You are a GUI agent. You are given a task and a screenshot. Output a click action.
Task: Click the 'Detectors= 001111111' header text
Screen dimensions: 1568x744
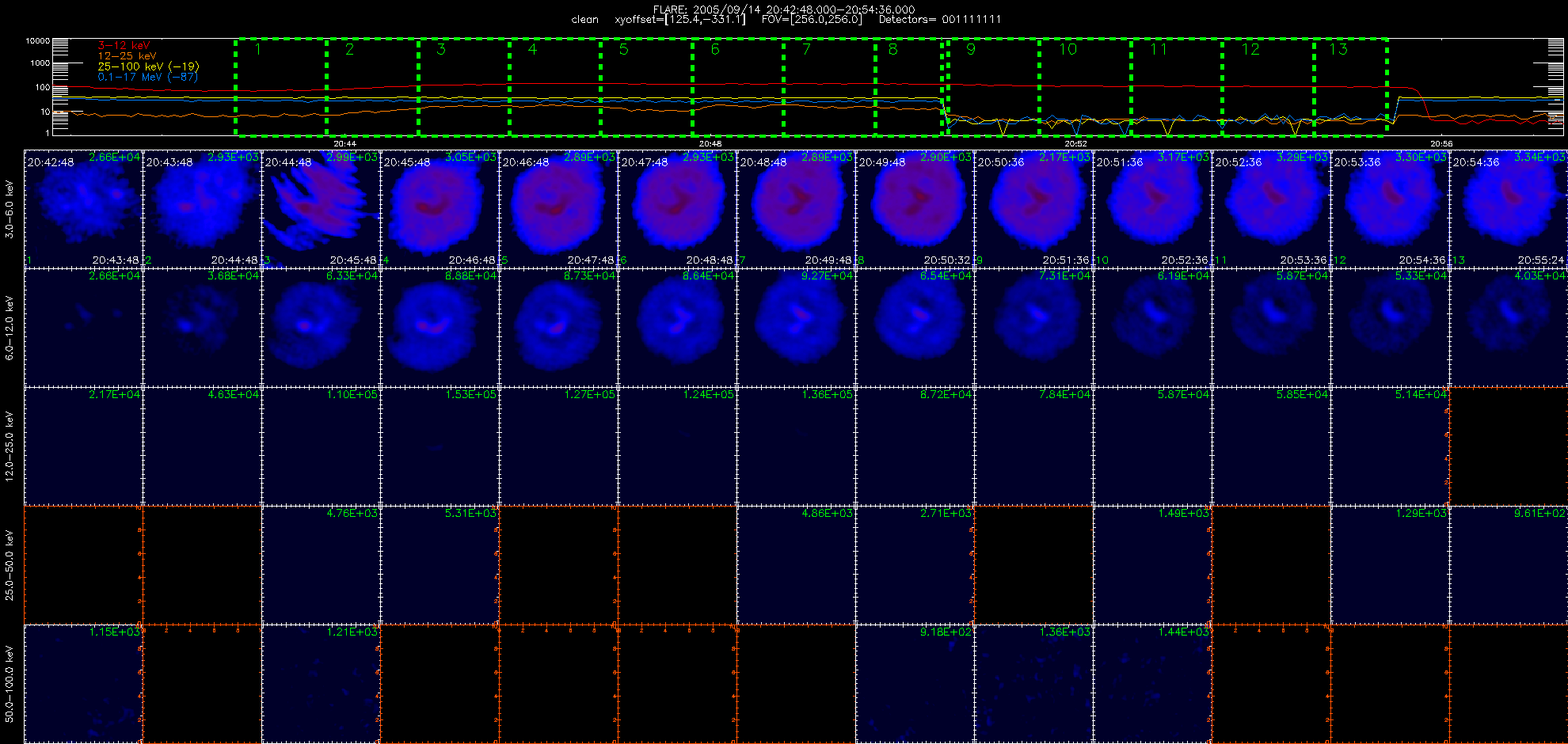940,19
